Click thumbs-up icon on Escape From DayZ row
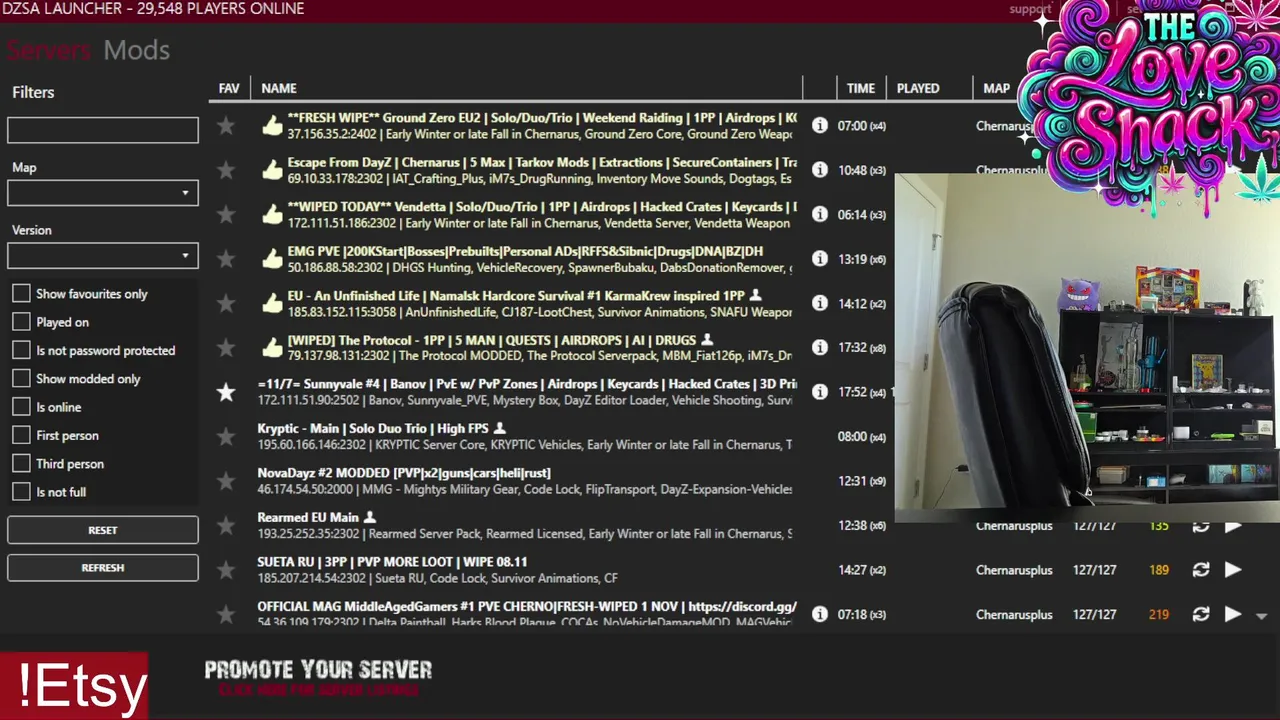 [272, 169]
